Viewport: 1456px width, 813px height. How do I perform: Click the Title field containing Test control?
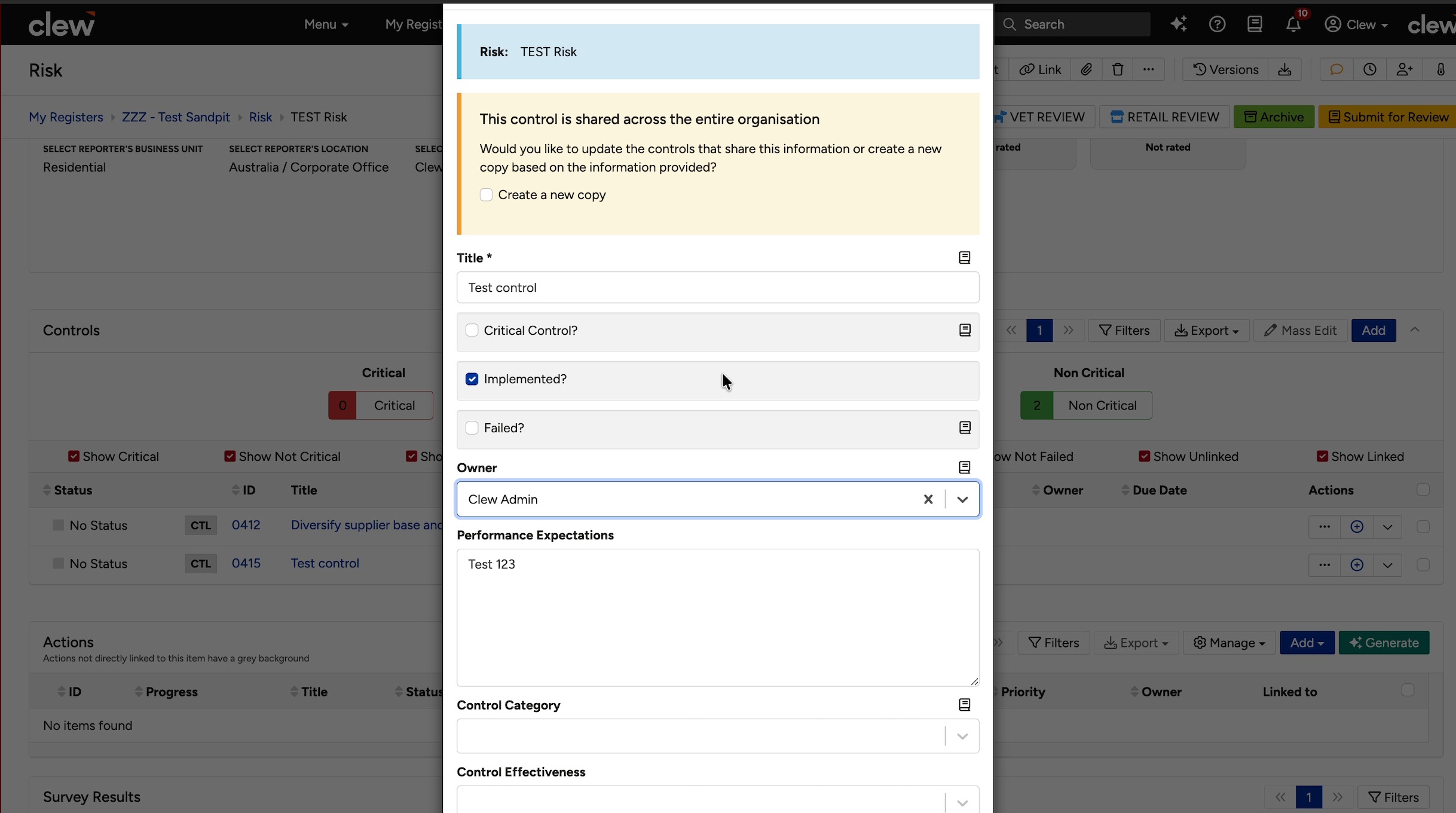coord(718,288)
